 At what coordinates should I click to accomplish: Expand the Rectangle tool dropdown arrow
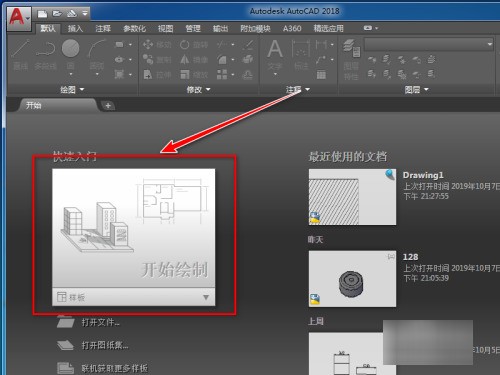(130, 44)
